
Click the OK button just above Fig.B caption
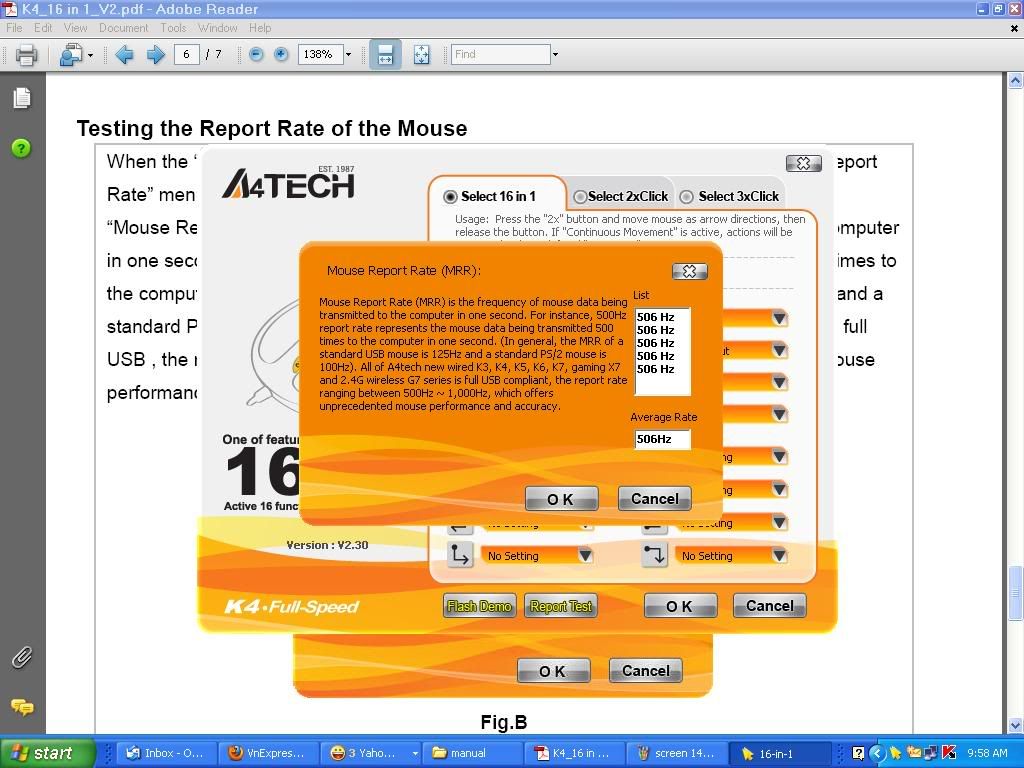point(553,671)
